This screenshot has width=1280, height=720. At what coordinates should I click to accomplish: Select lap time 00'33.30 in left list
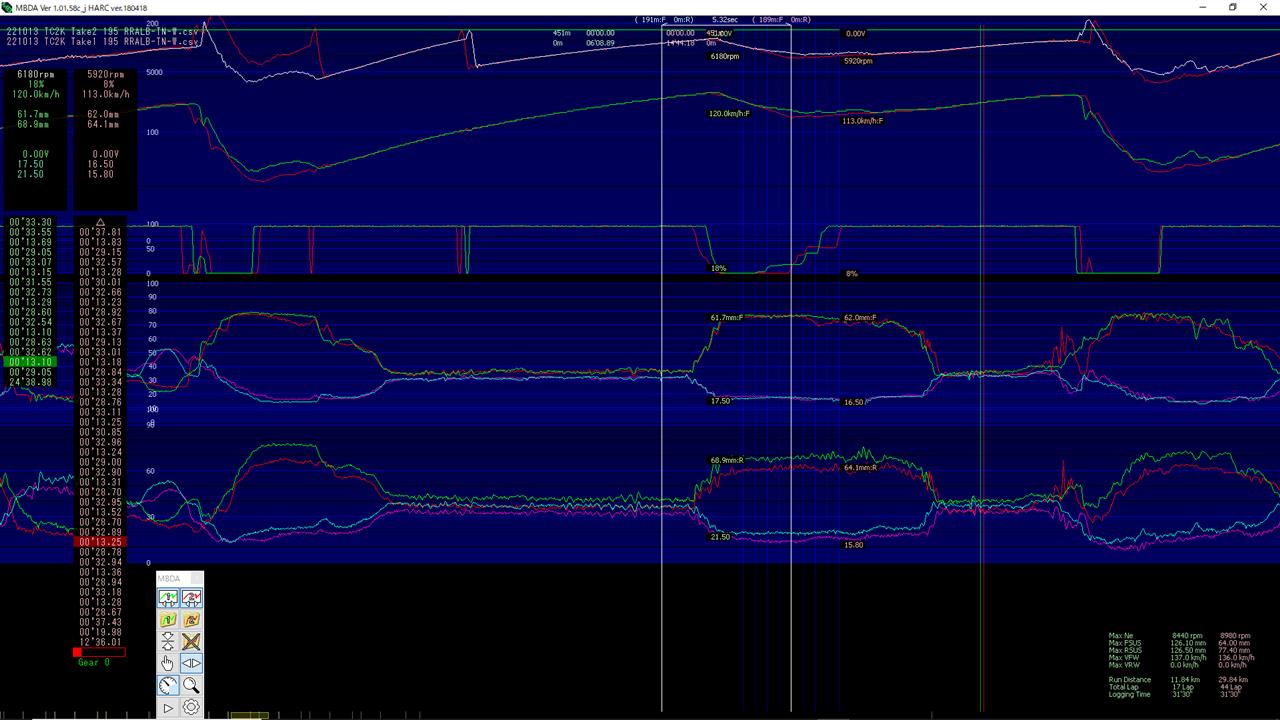pyautogui.click(x=30, y=222)
